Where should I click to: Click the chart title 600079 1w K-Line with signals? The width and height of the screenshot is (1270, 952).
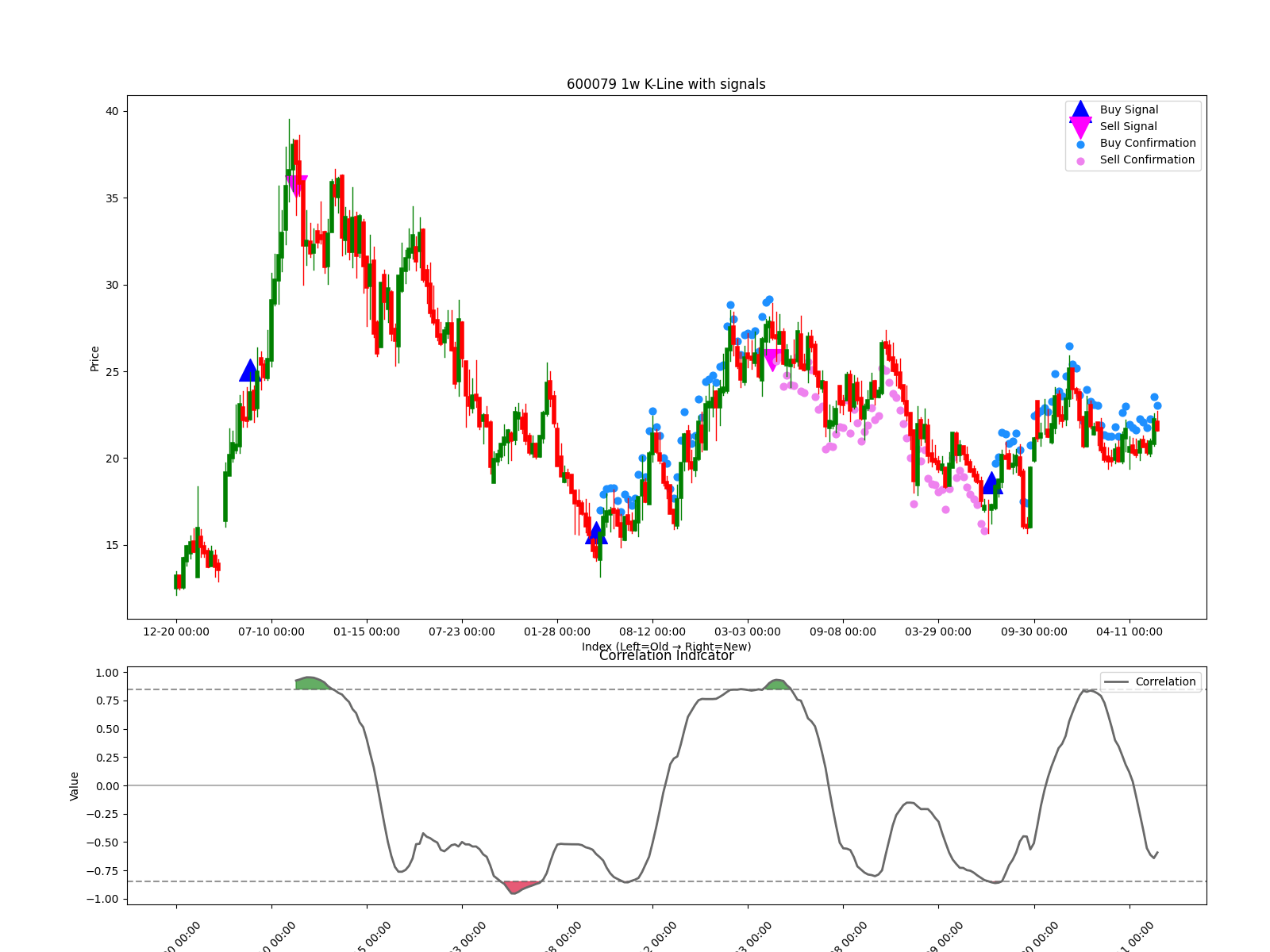666,84
